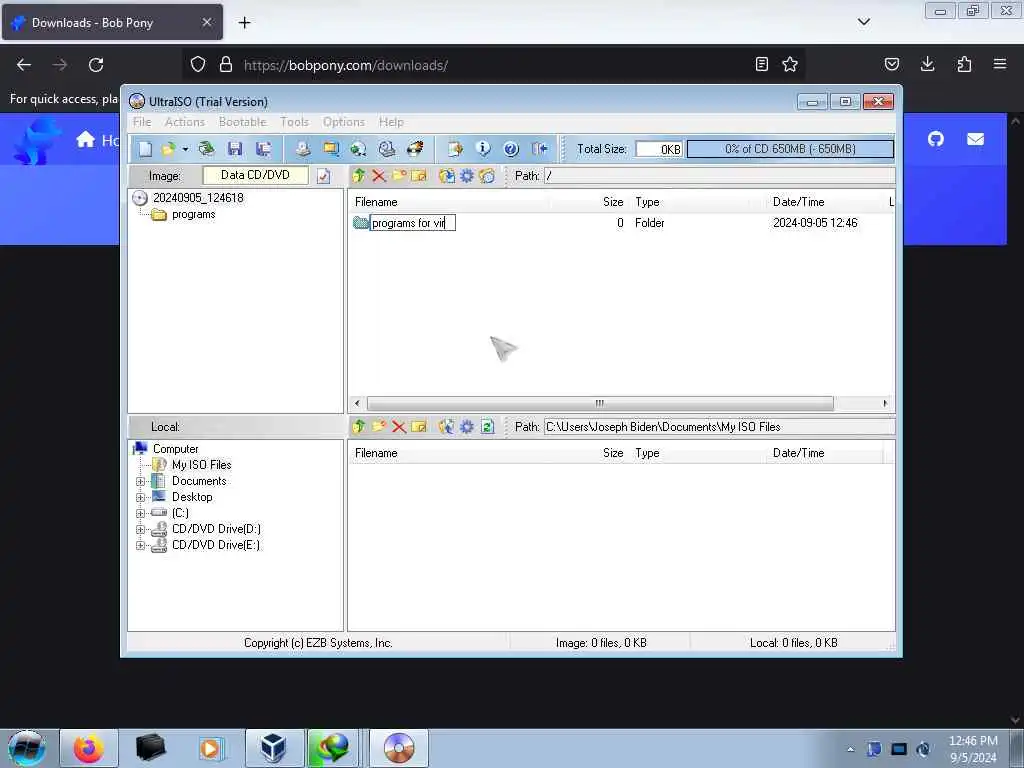Viewport: 1024px width, 768px height.
Task: Click the scroll right arrow of image file list
Action: [885, 404]
